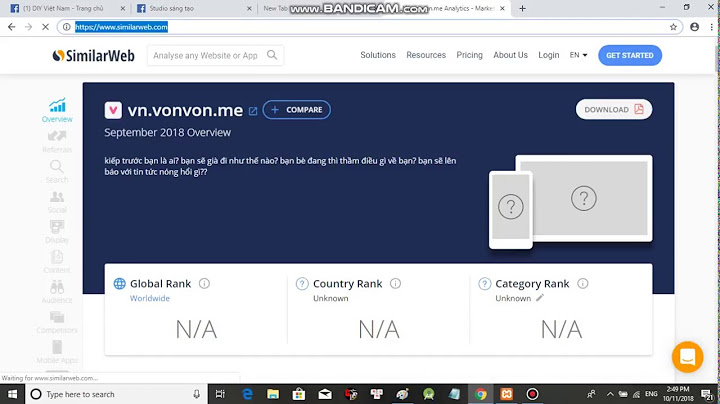Open the Referrals sidebar section
The height and width of the screenshot is (404, 720).
pyautogui.click(x=57, y=141)
